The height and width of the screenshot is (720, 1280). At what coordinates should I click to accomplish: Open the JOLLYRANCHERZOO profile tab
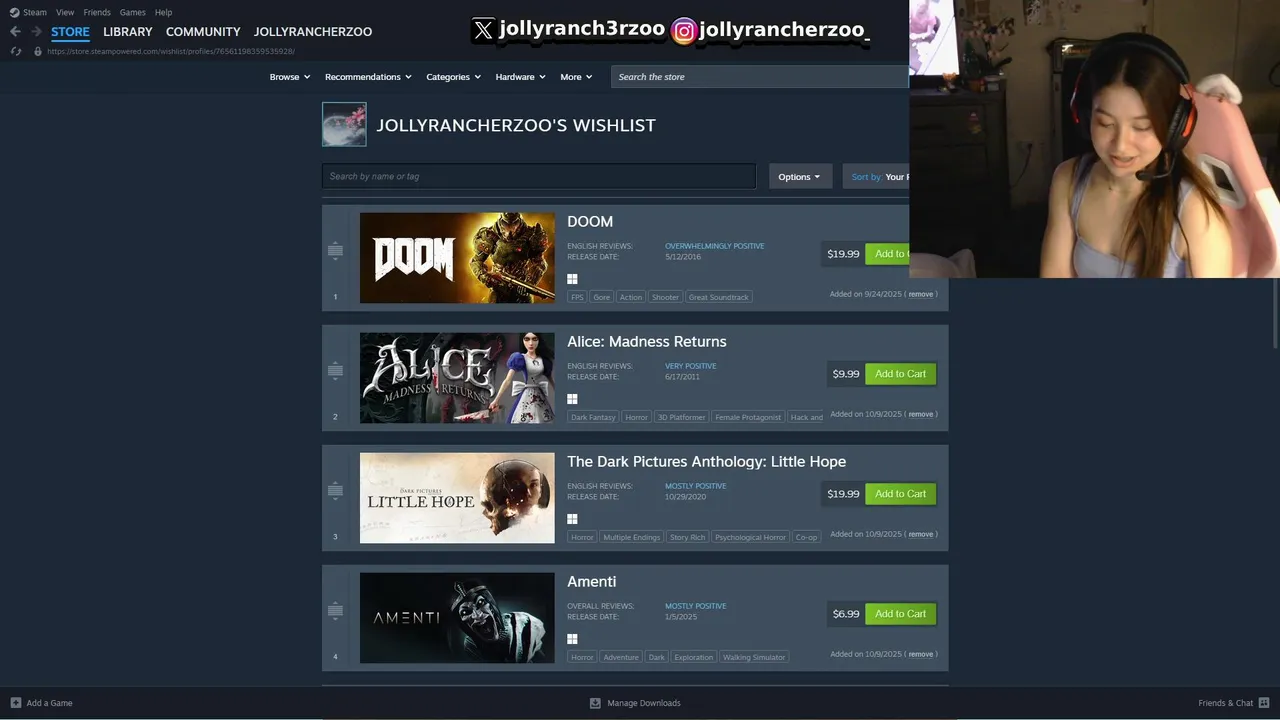[313, 32]
